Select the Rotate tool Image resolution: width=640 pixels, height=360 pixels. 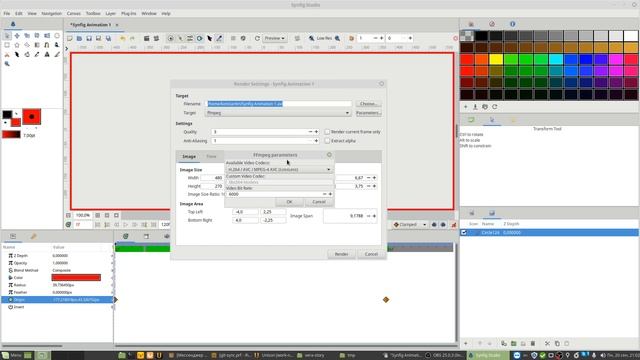[x=37, y=36]
